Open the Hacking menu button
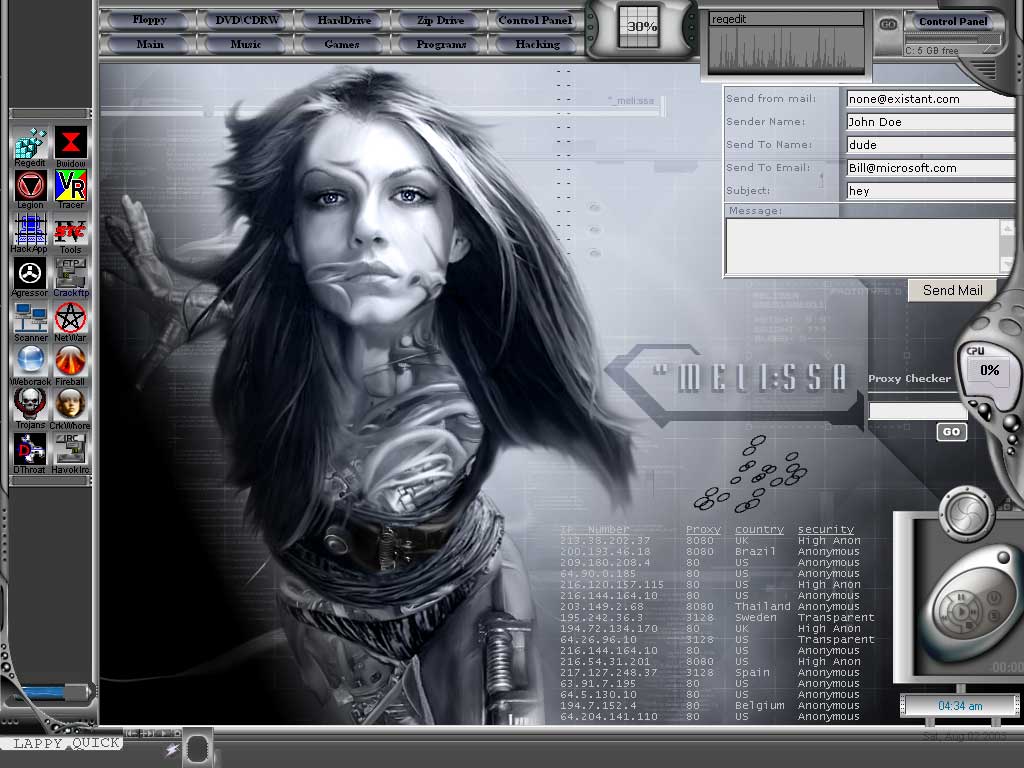This screenshot has width=1024, height=768. [537, 44]
